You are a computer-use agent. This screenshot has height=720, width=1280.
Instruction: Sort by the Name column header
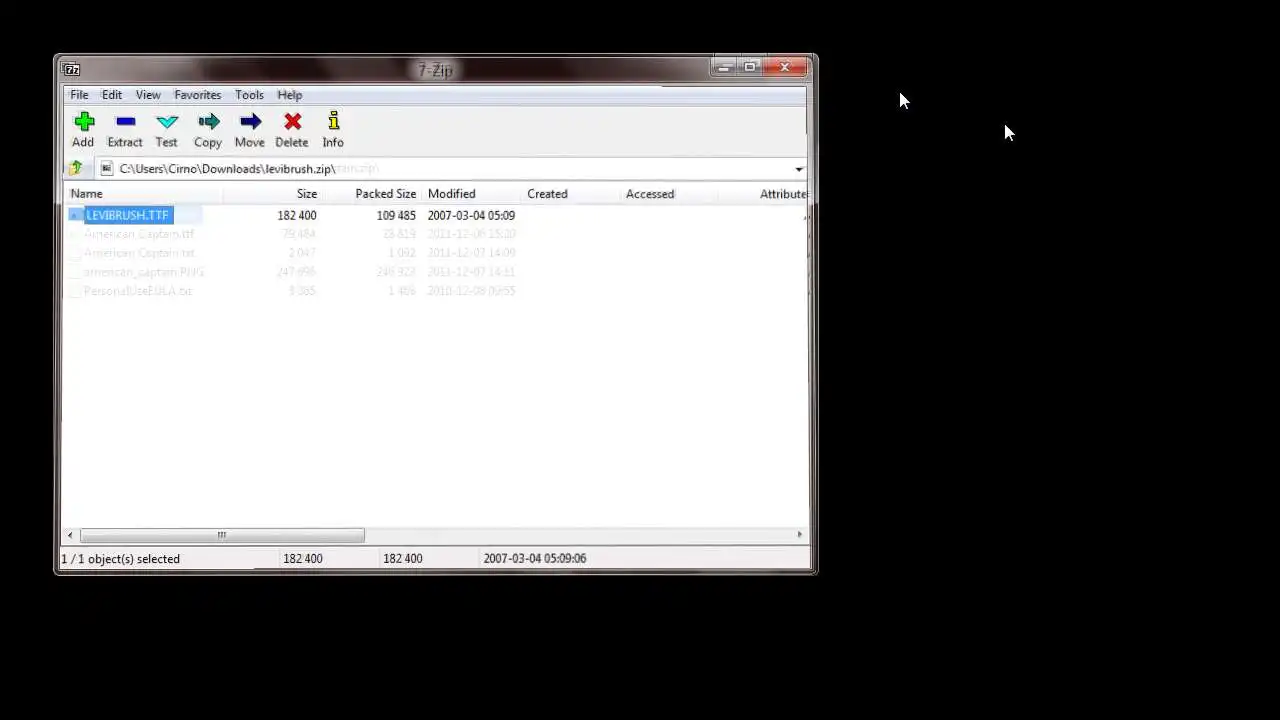[145, 194]
